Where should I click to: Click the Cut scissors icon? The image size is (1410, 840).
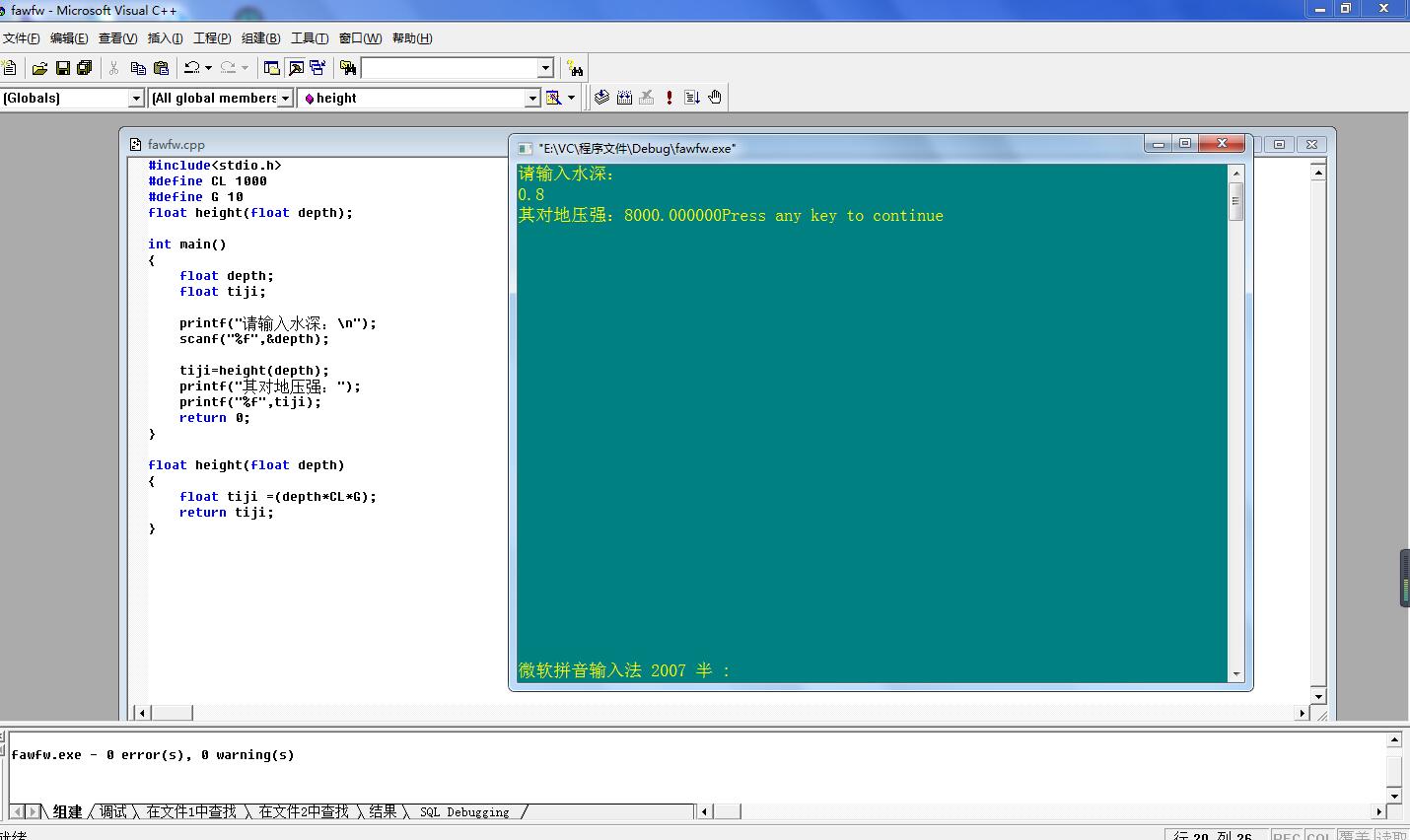point(114,68)
